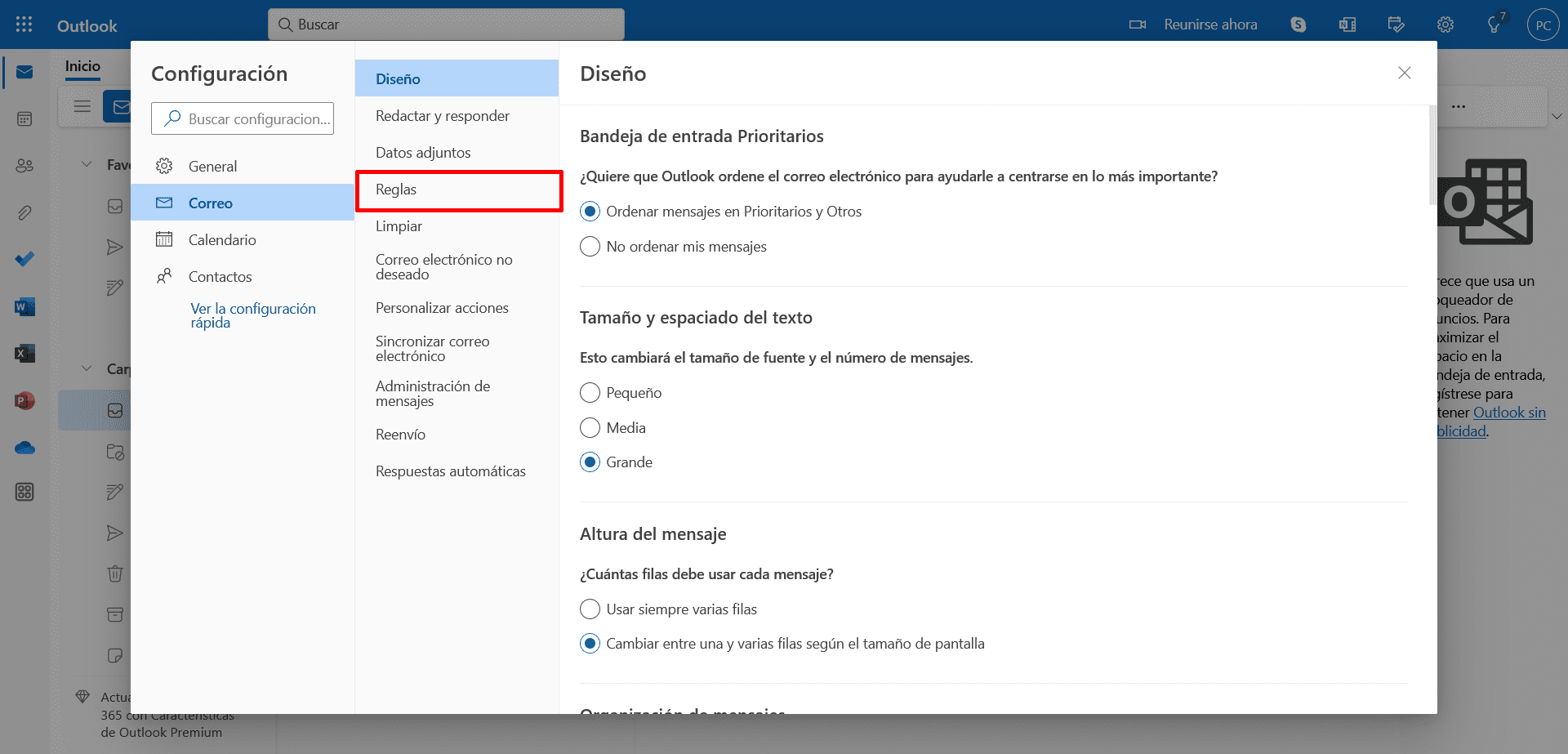Launch Excel from the left rail
Screen dimensions: 1568x754
click(24, 353)
